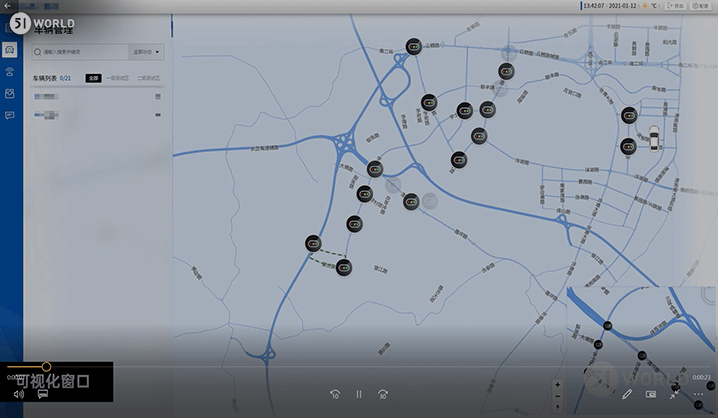Open the vehicle management sidebar icon
The image size is (718, 418).
point(10,49)
